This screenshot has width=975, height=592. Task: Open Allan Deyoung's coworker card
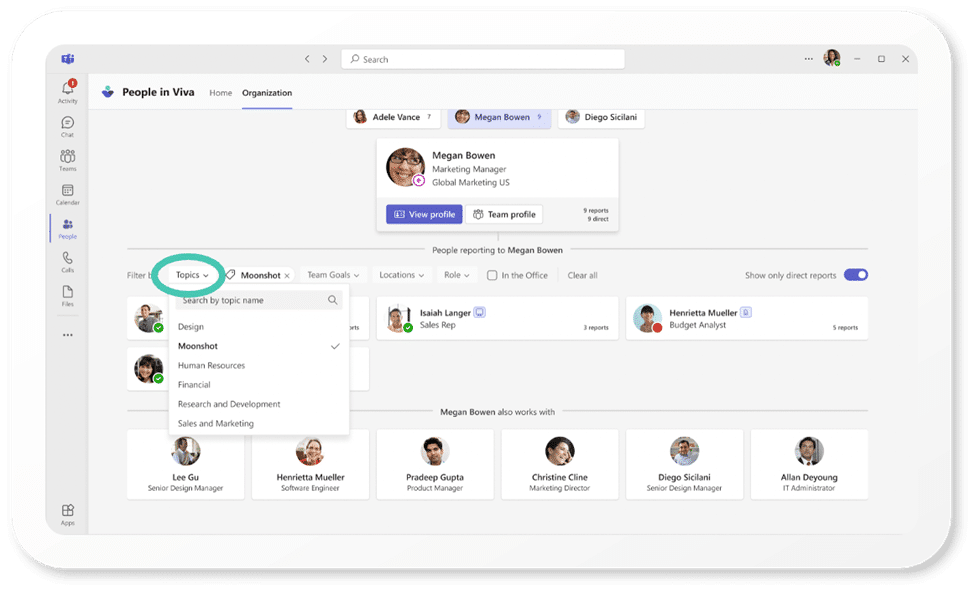[809, 465]
